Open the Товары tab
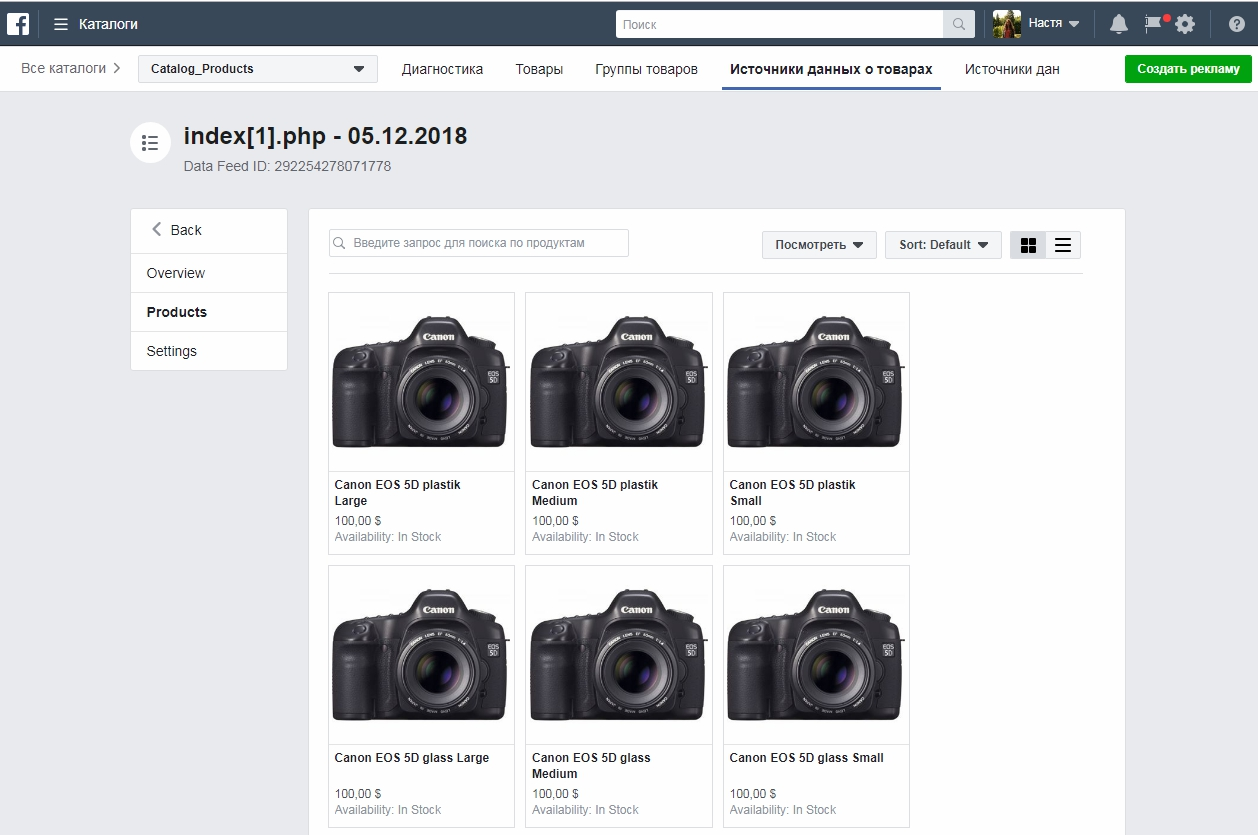 click(539, 69)
